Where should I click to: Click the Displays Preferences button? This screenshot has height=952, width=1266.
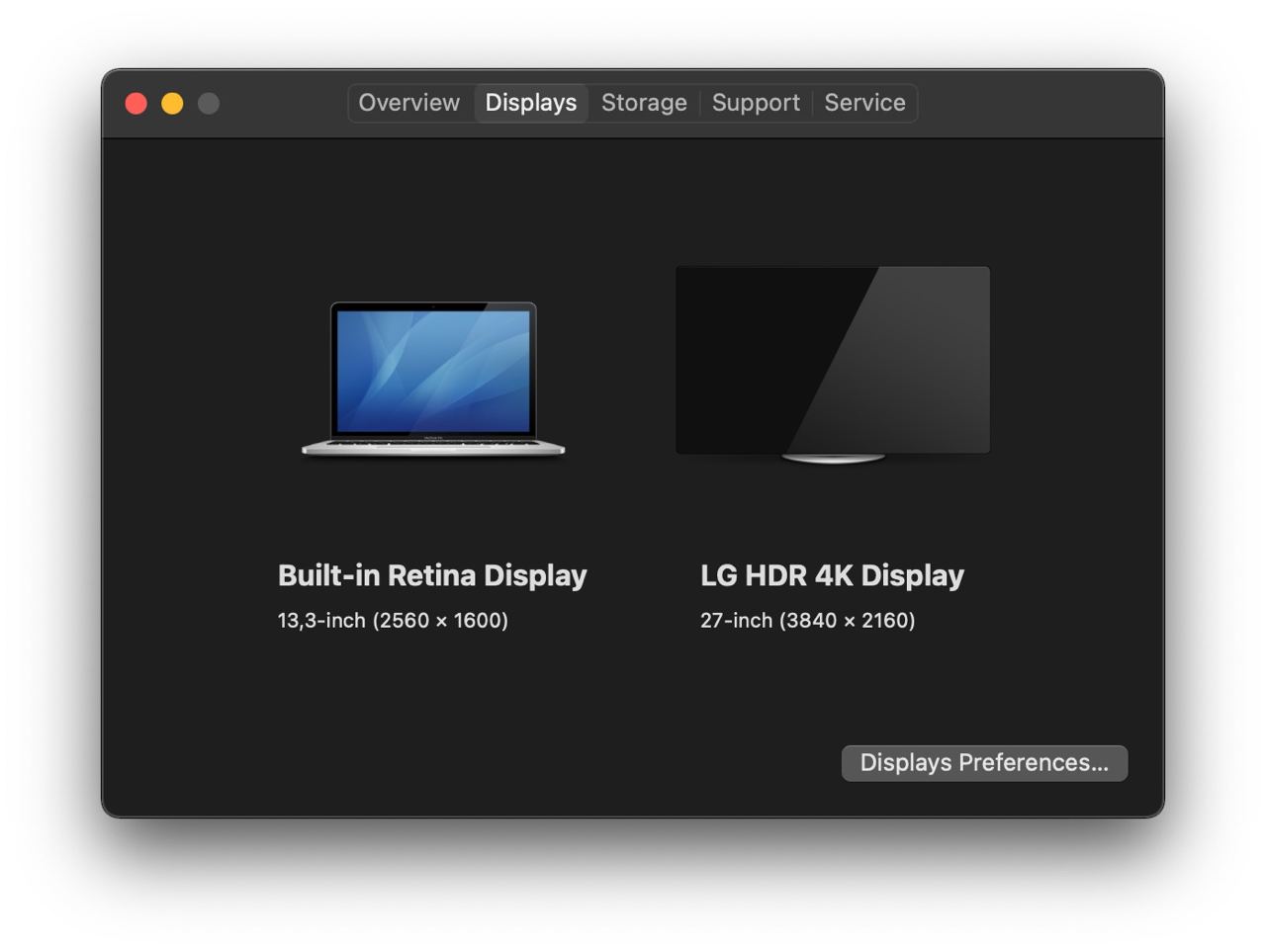[x=984, y=763]
